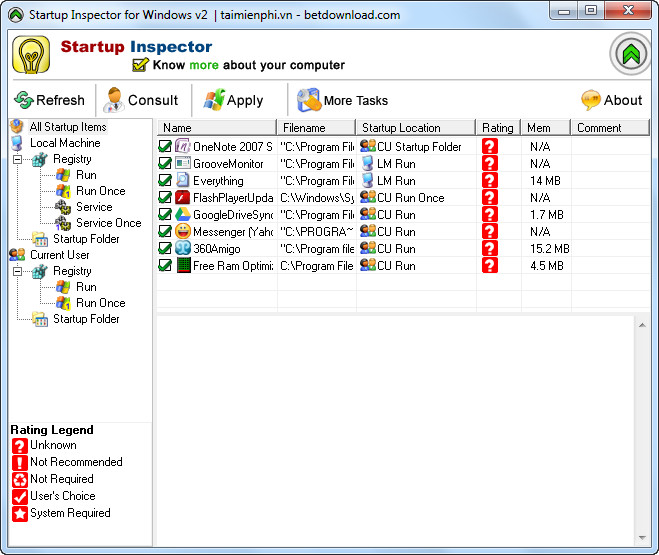Uncheck Free Ram Optimizer startup item
659x555 pixels.
click(165, 266)
